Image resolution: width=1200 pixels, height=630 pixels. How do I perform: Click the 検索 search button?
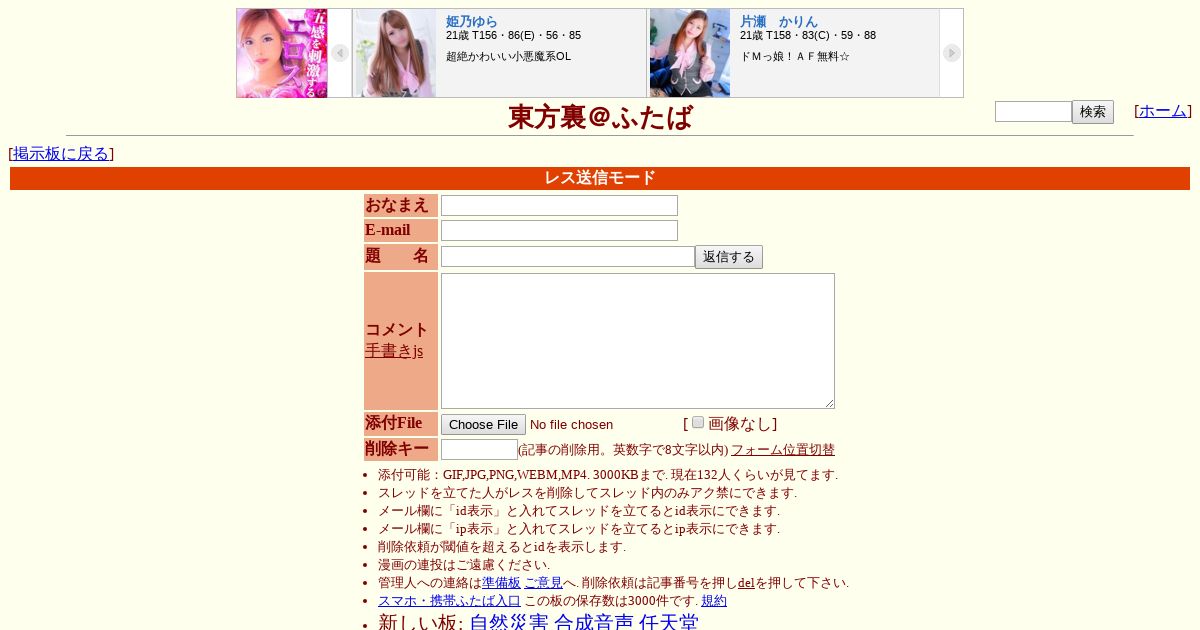pos(1093,112)
